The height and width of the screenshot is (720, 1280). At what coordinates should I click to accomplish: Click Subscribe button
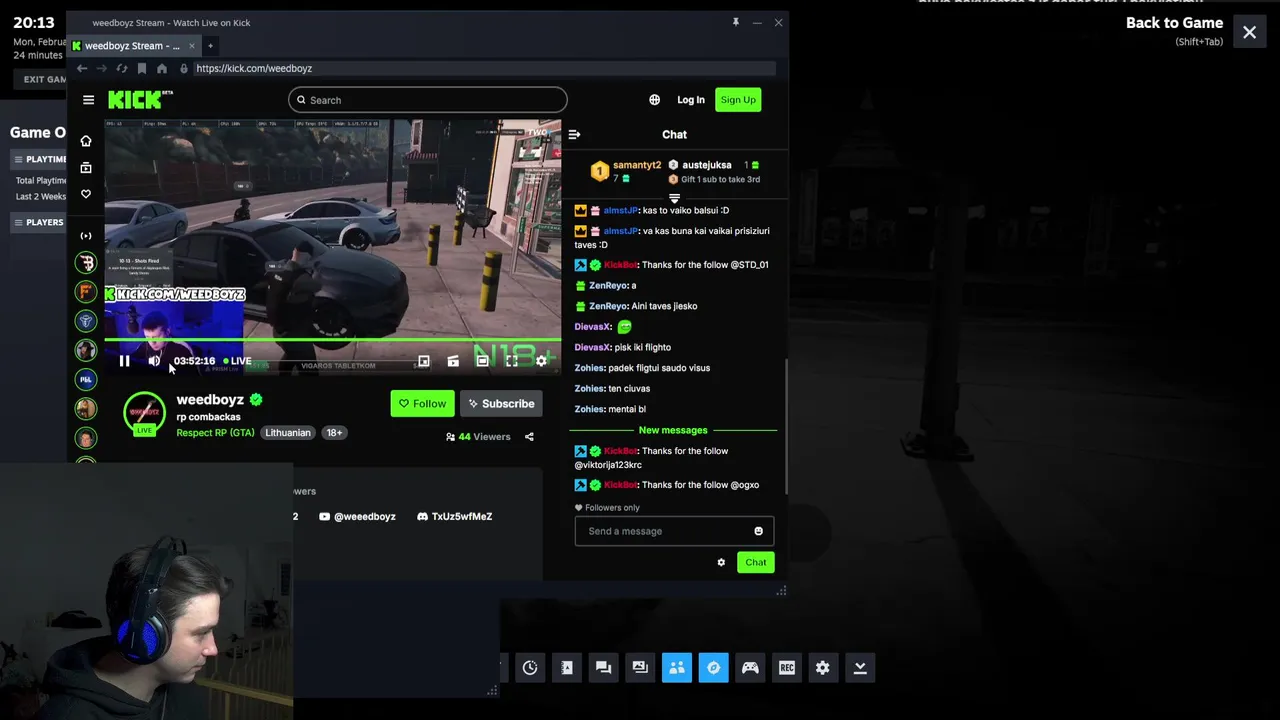click(501, 404)
